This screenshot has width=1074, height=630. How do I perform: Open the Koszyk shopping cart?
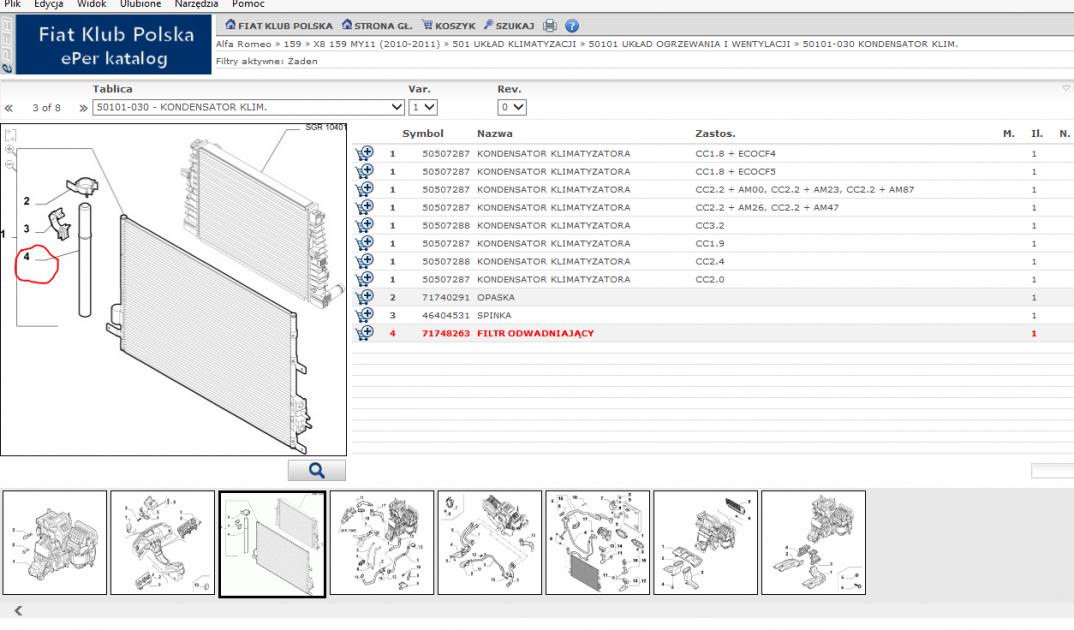(449, 25)
